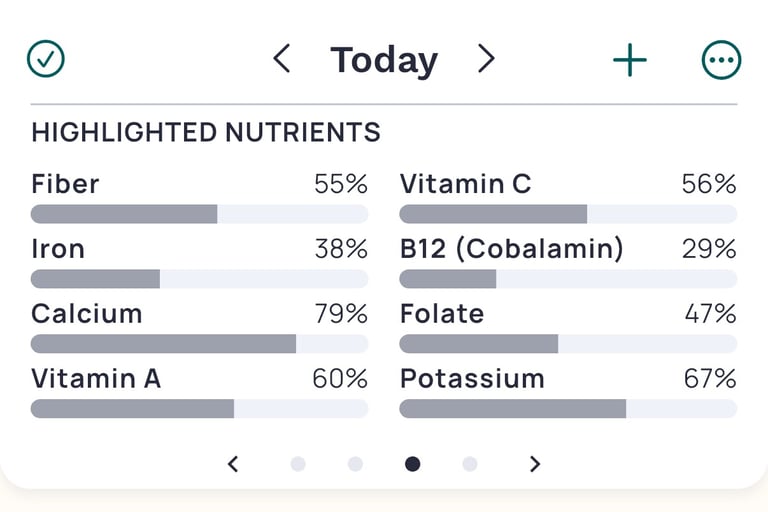This screenshot has width=768, height=512.
Task: Select the Iron nutrient label
Action: coord(58,249)
